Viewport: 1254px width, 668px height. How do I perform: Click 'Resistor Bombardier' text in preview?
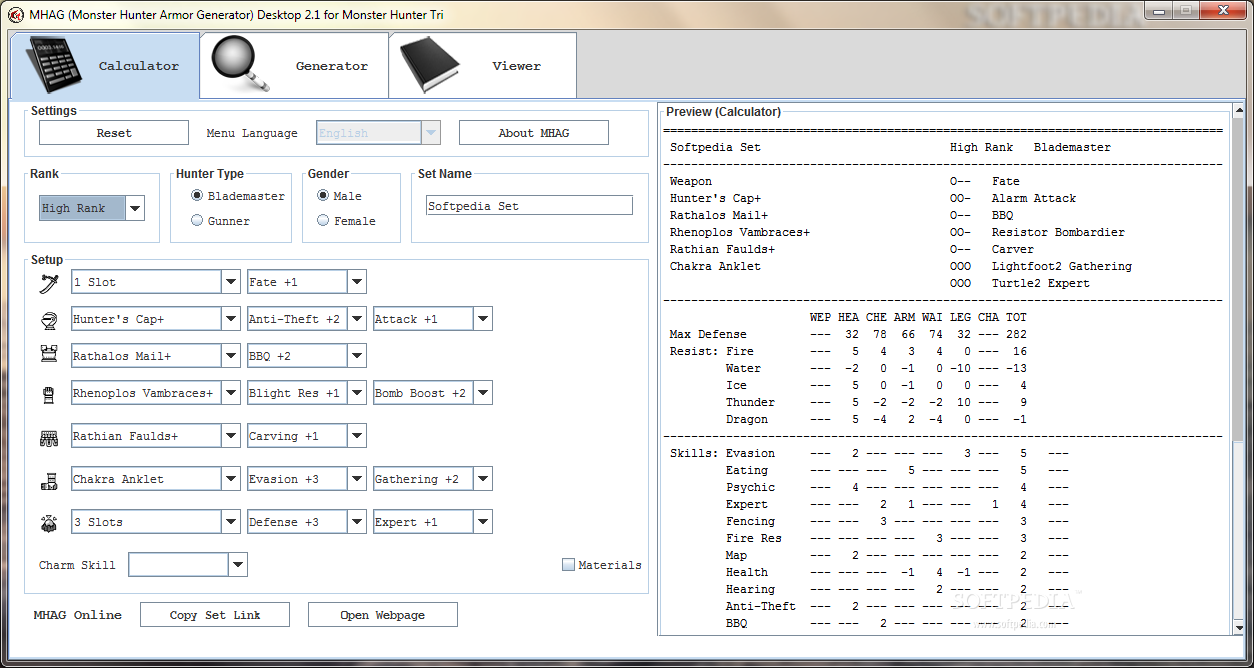(x=1058, y=232)
